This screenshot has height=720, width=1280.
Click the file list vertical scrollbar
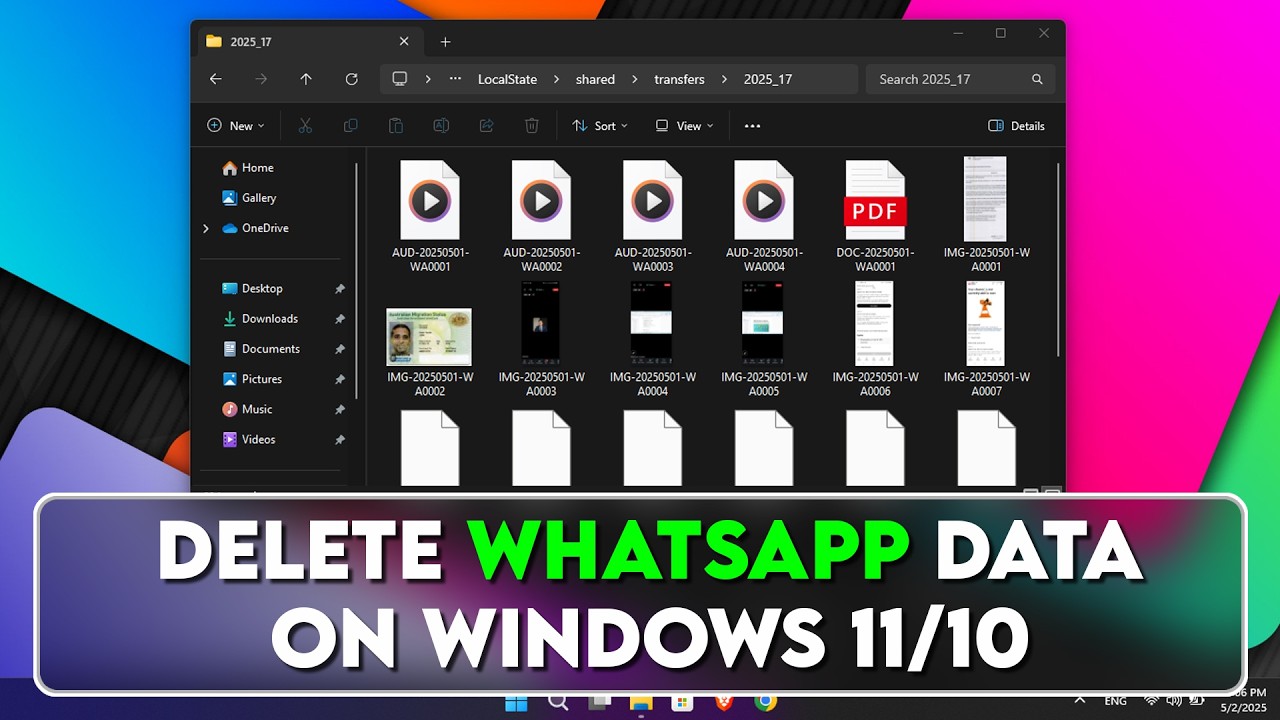1057,258
